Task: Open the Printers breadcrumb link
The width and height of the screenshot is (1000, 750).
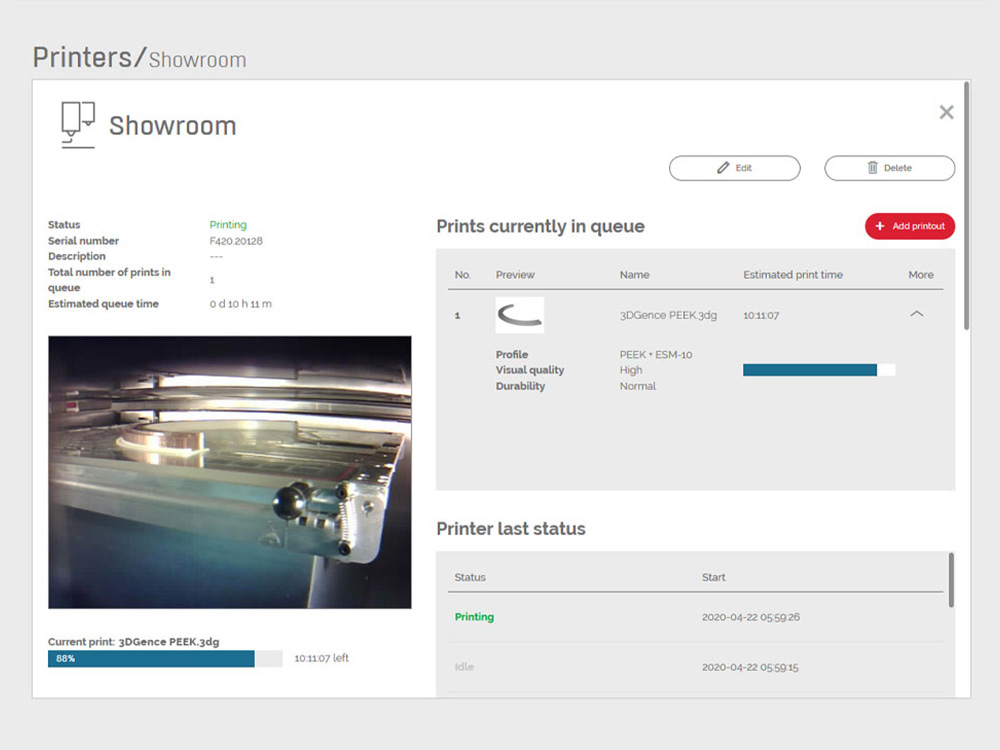Action: pyautogui.click(x=82, y=57)
